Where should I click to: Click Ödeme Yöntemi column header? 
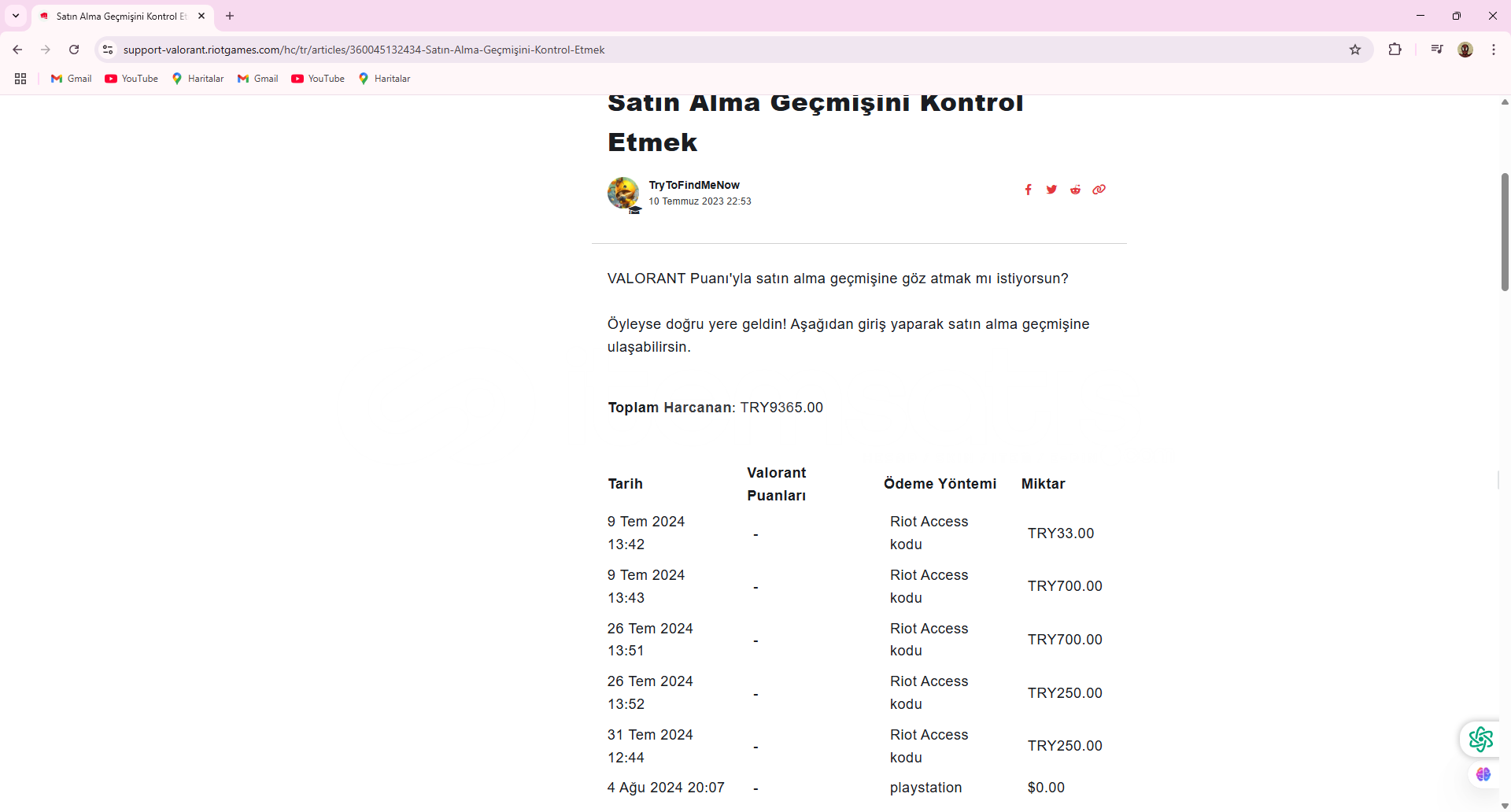(x=940, y=484)
